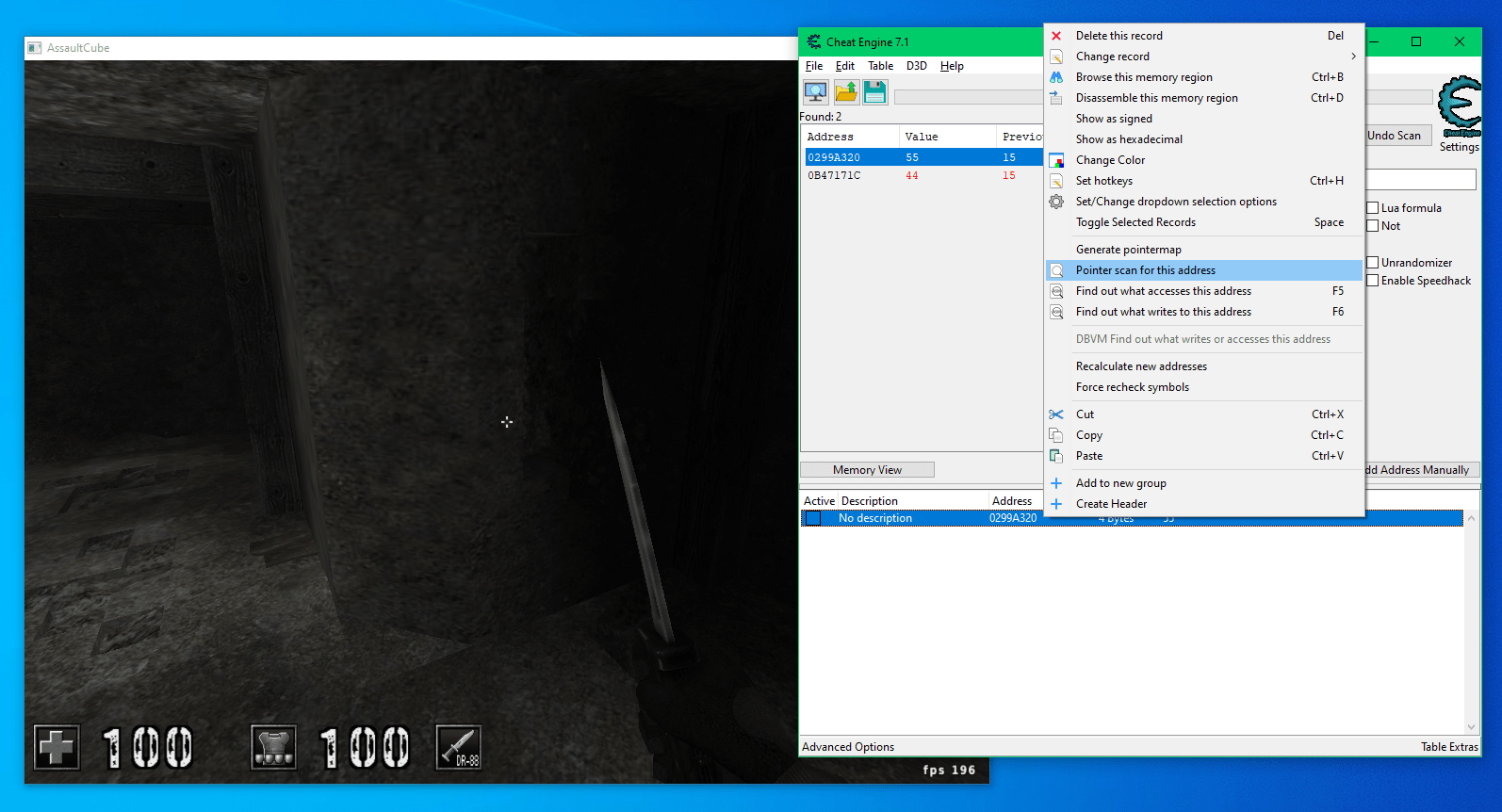Click the Found: 2 label

[821, 117]
